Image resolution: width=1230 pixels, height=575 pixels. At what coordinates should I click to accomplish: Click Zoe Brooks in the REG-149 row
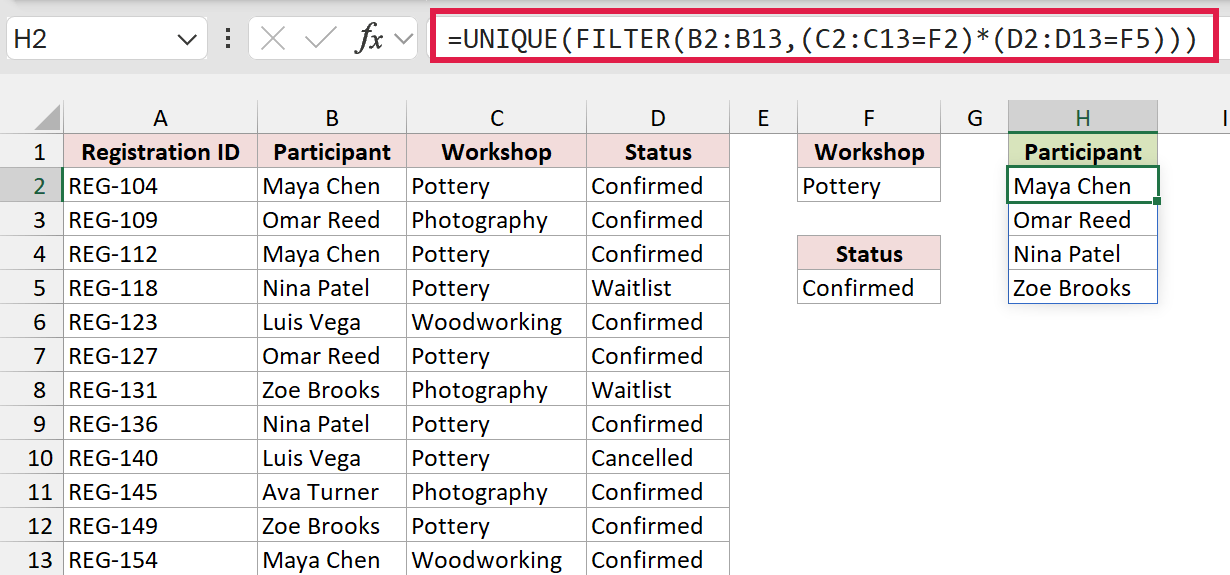pyautogui.click(x=332, y=526)
